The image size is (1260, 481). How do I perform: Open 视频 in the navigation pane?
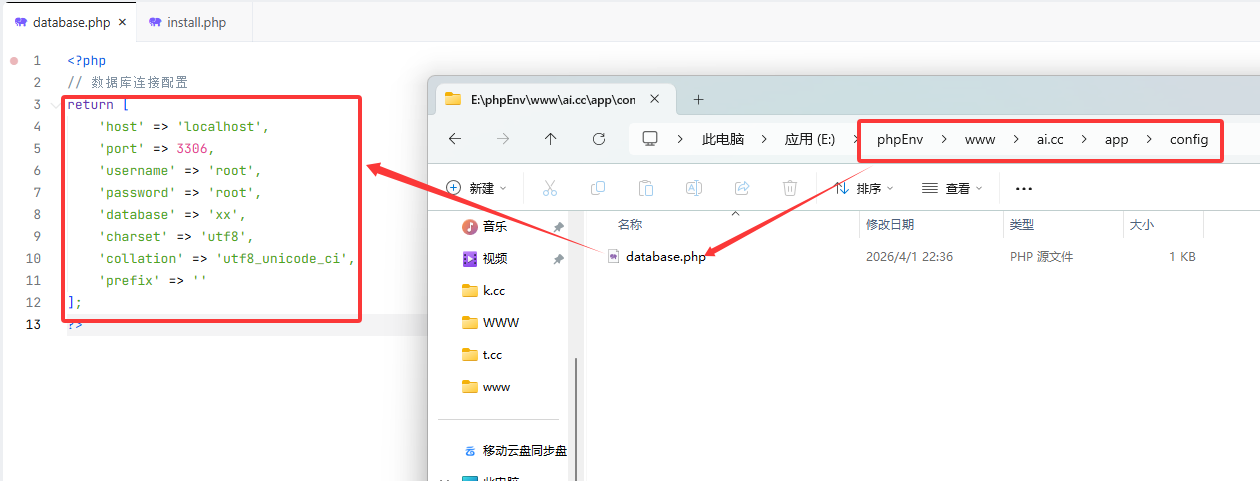tap(494, 259)
